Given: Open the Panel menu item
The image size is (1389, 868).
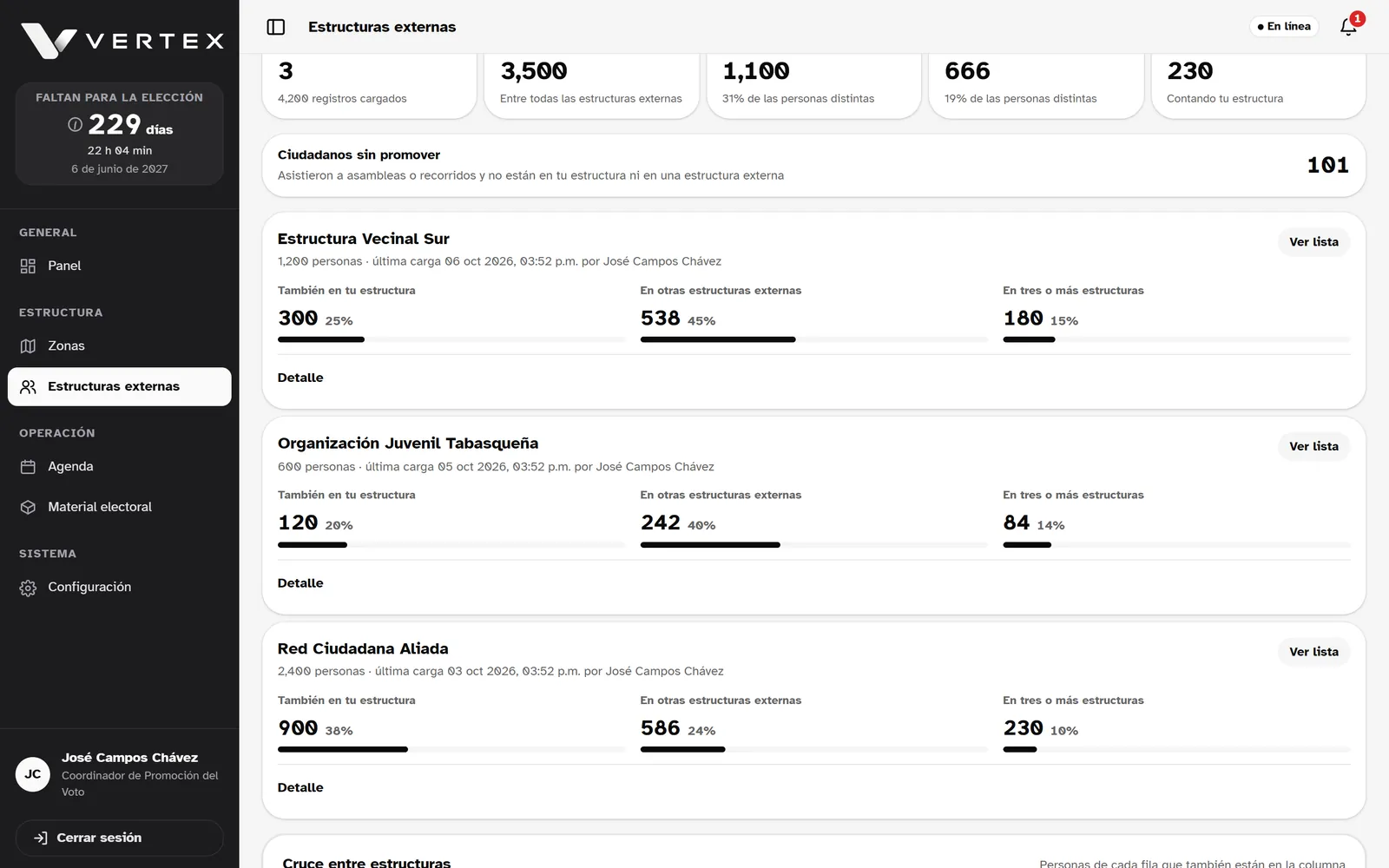Looking at the screenshot, I should click(x=120, y=266).
